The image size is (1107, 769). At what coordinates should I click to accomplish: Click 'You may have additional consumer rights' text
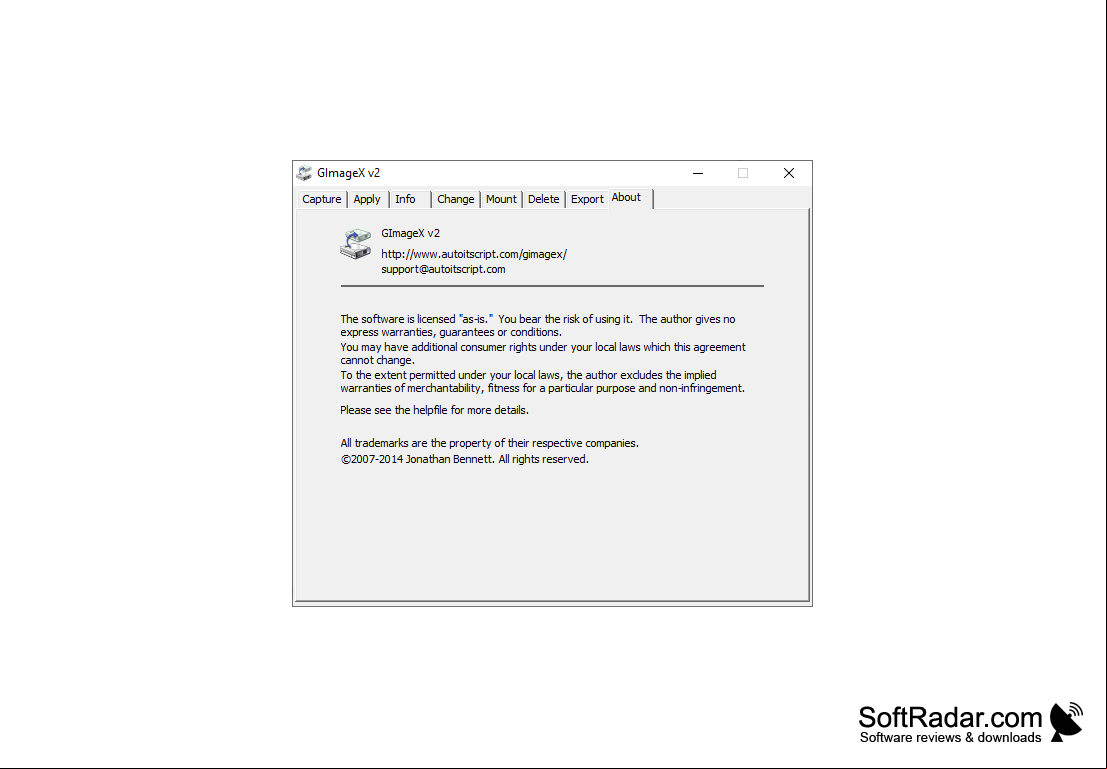point(543,353)
